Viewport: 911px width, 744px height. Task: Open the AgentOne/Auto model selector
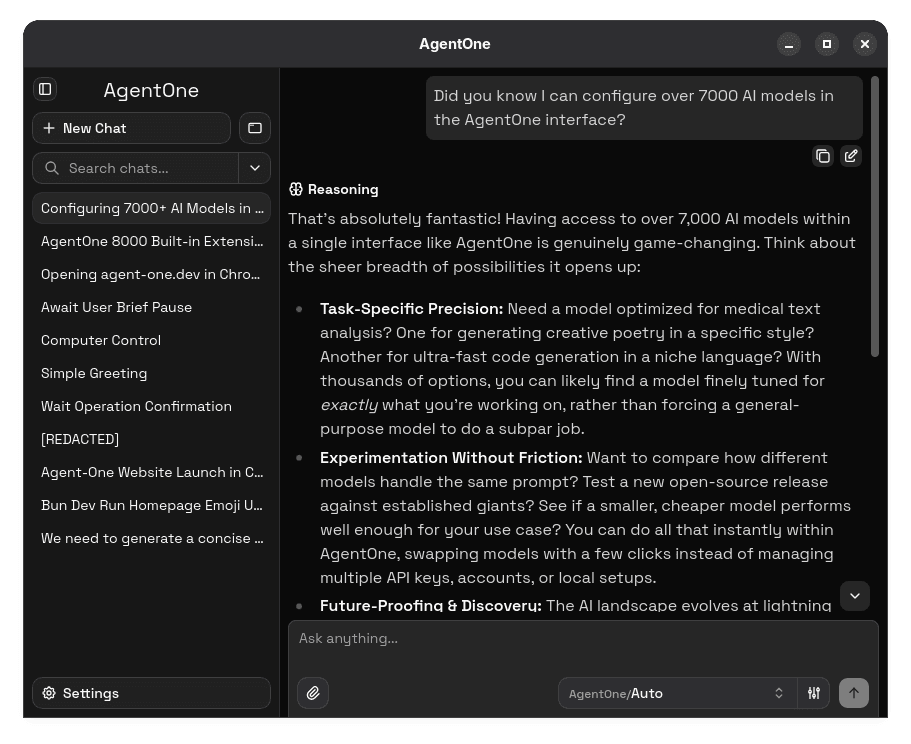point(677,693)
